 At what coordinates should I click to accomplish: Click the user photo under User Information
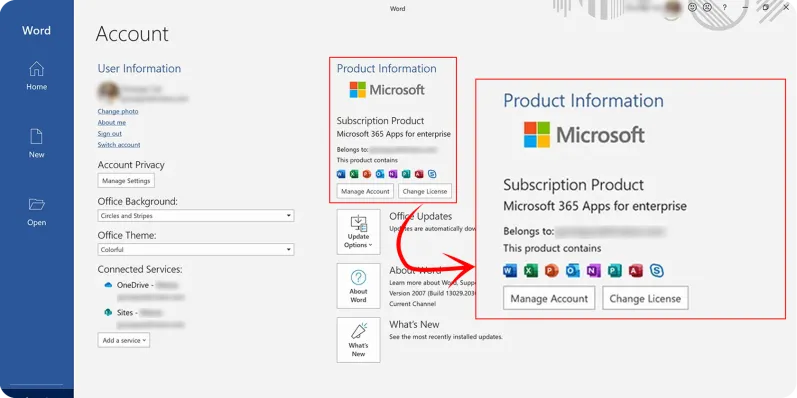pos(108,92)
